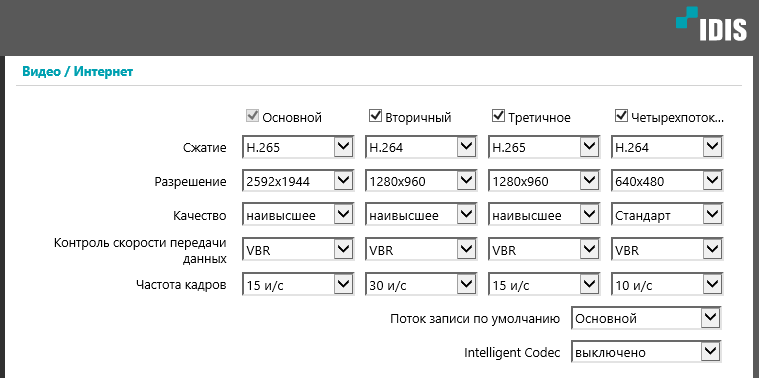The width and height of the screenshot is (759, 378).
Task: Expand Качество dropdown for Основной stream
Action: point(298,215)
